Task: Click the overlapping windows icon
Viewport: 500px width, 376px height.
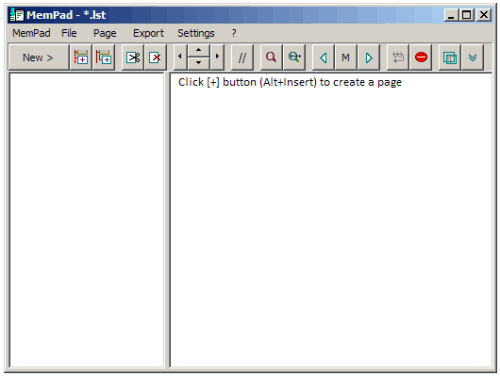Action: tap(450, 58)
